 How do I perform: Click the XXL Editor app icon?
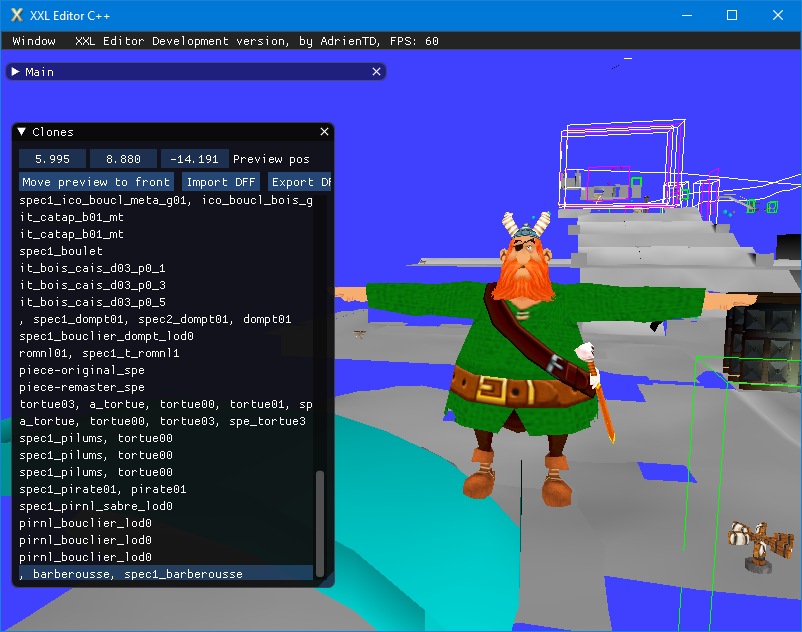[x=16, y=15]
